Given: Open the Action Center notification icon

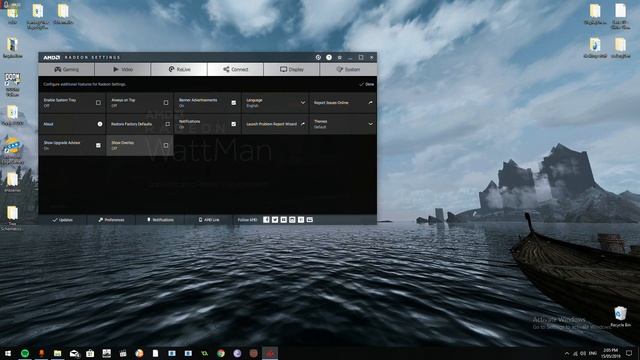Looking at the screenshot, I should tap(629, 353).
